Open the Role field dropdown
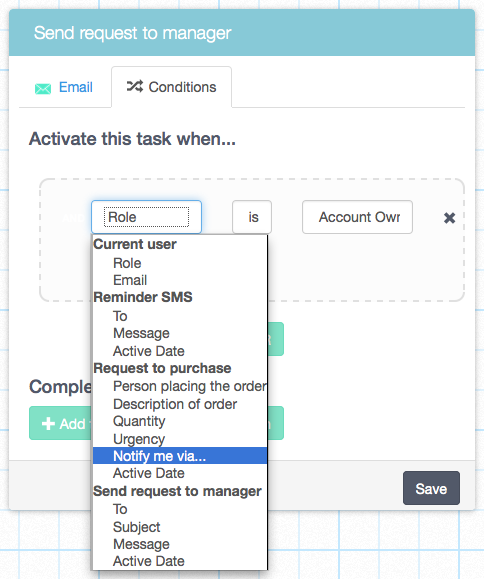The width and height of the screenshot is (484, 579). [146, 217]
